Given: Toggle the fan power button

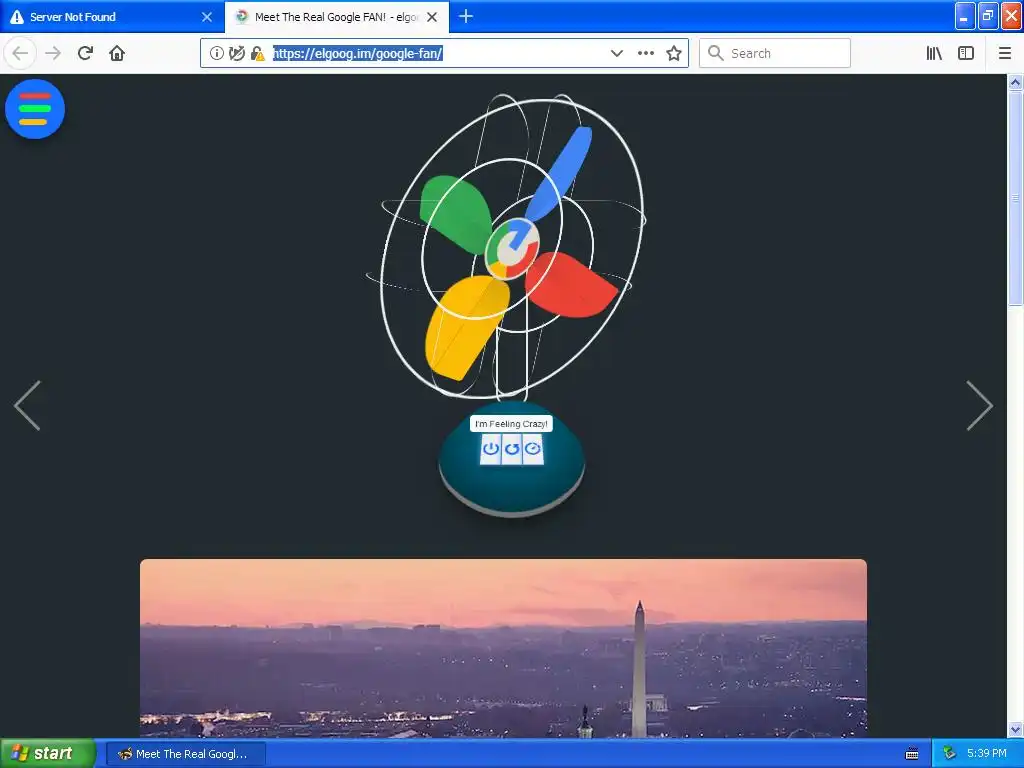Looking at the screenshot, I should [490, 449].
